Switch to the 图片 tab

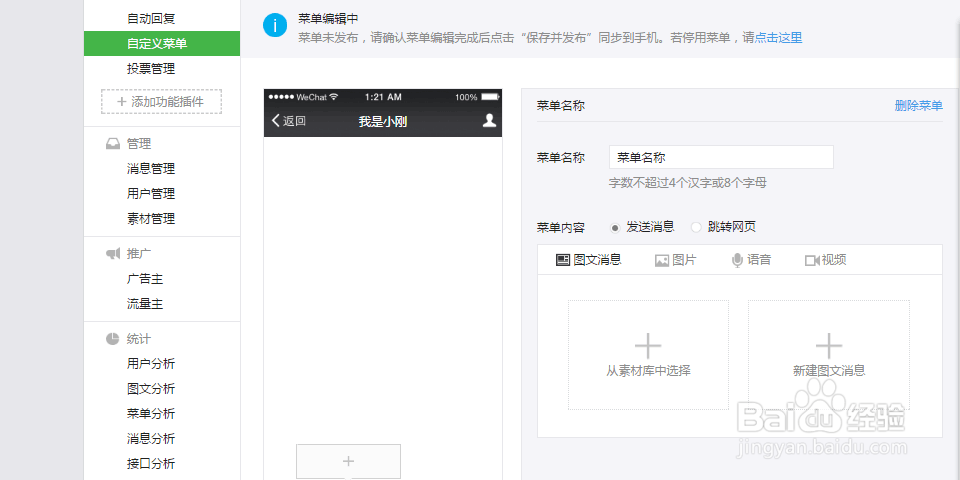click(x=675, y=260)
